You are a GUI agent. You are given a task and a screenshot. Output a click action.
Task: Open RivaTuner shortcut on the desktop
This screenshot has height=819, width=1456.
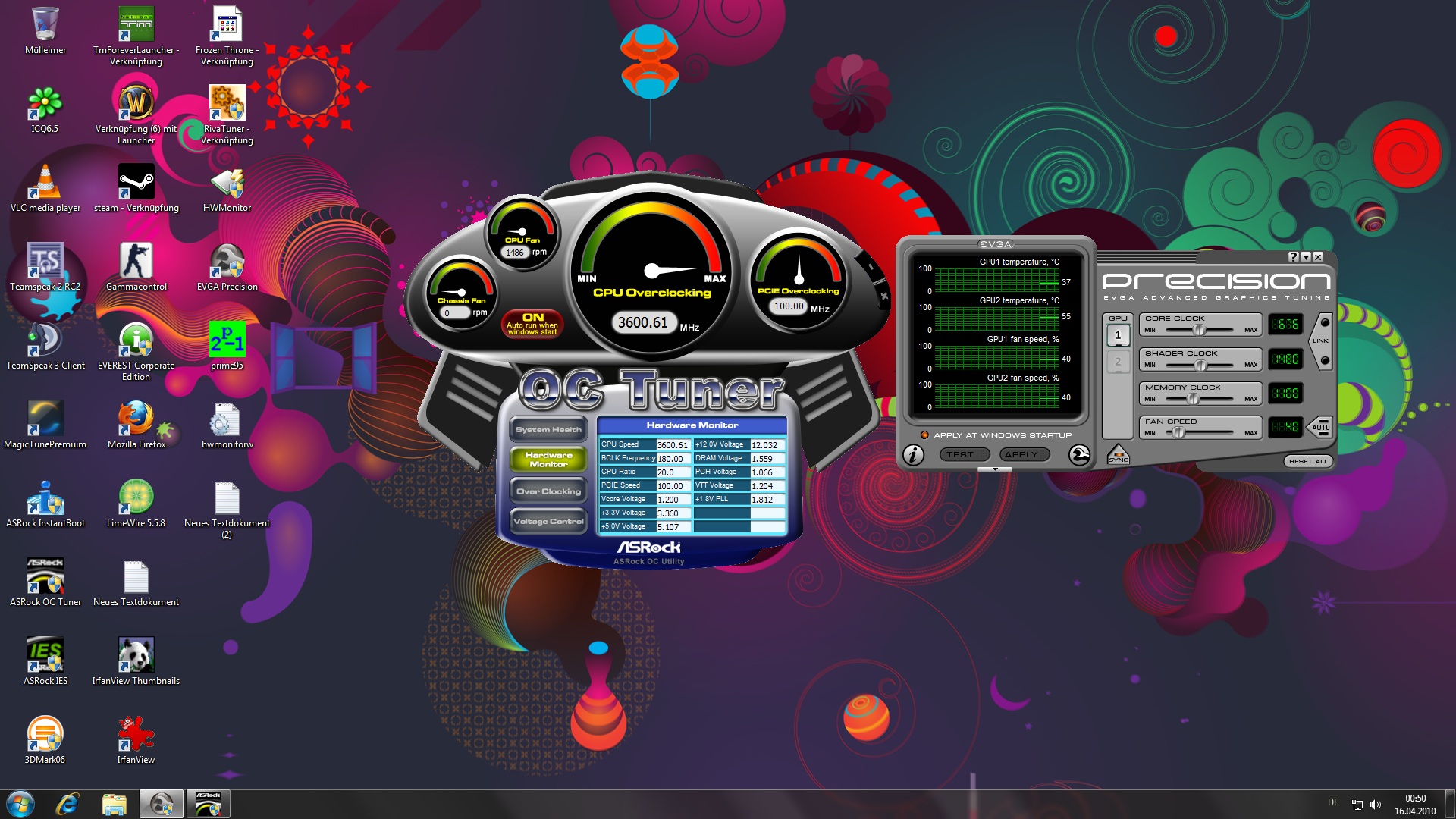[x=227, y=103]
